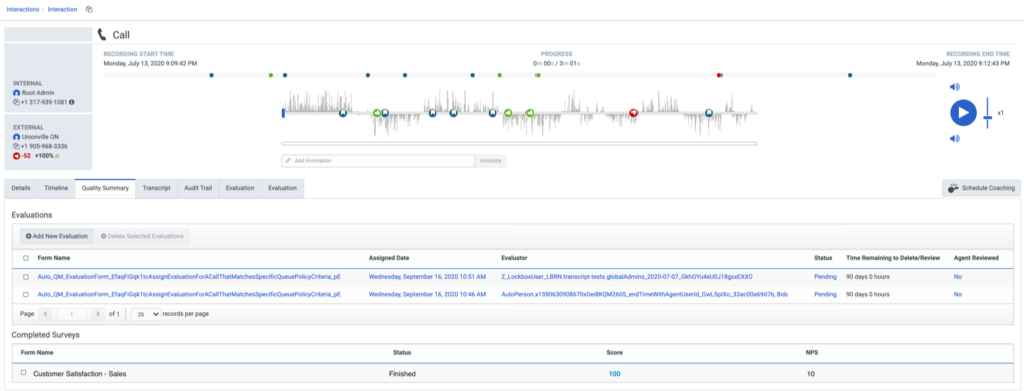Image resolution: width=1024 pixels, height=391 pixels.
Task: Open the evaluation form link assigned 10:46 AM
Action: (x=189, y=294)
